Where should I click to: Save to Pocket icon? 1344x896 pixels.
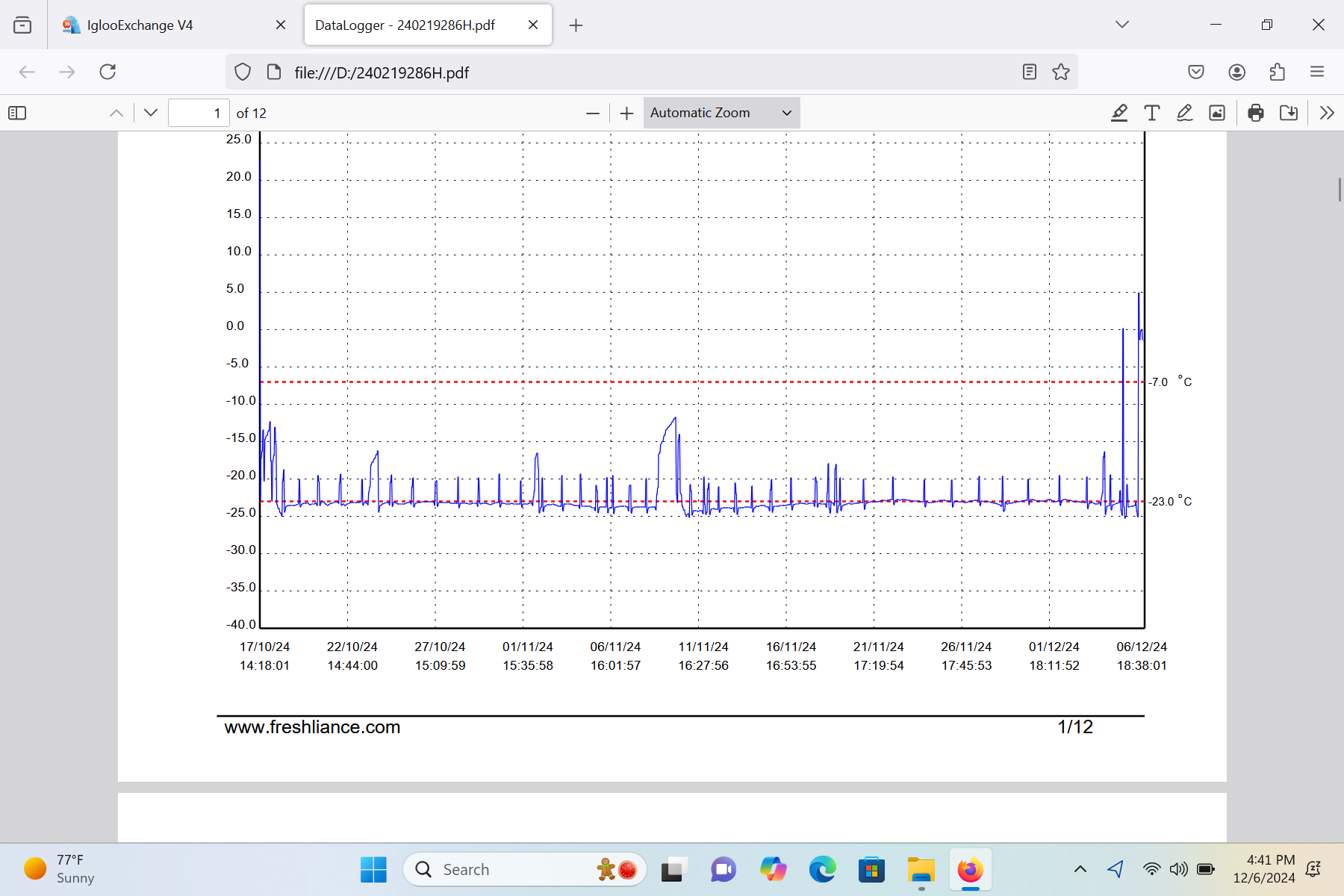(x=1196, y=72)
